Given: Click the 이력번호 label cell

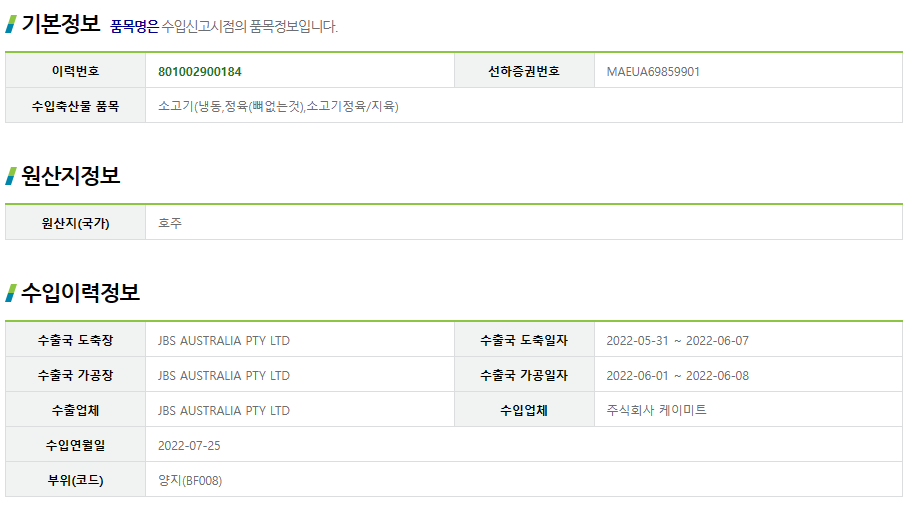Looking at the screenshot, I should click(75, 72).
